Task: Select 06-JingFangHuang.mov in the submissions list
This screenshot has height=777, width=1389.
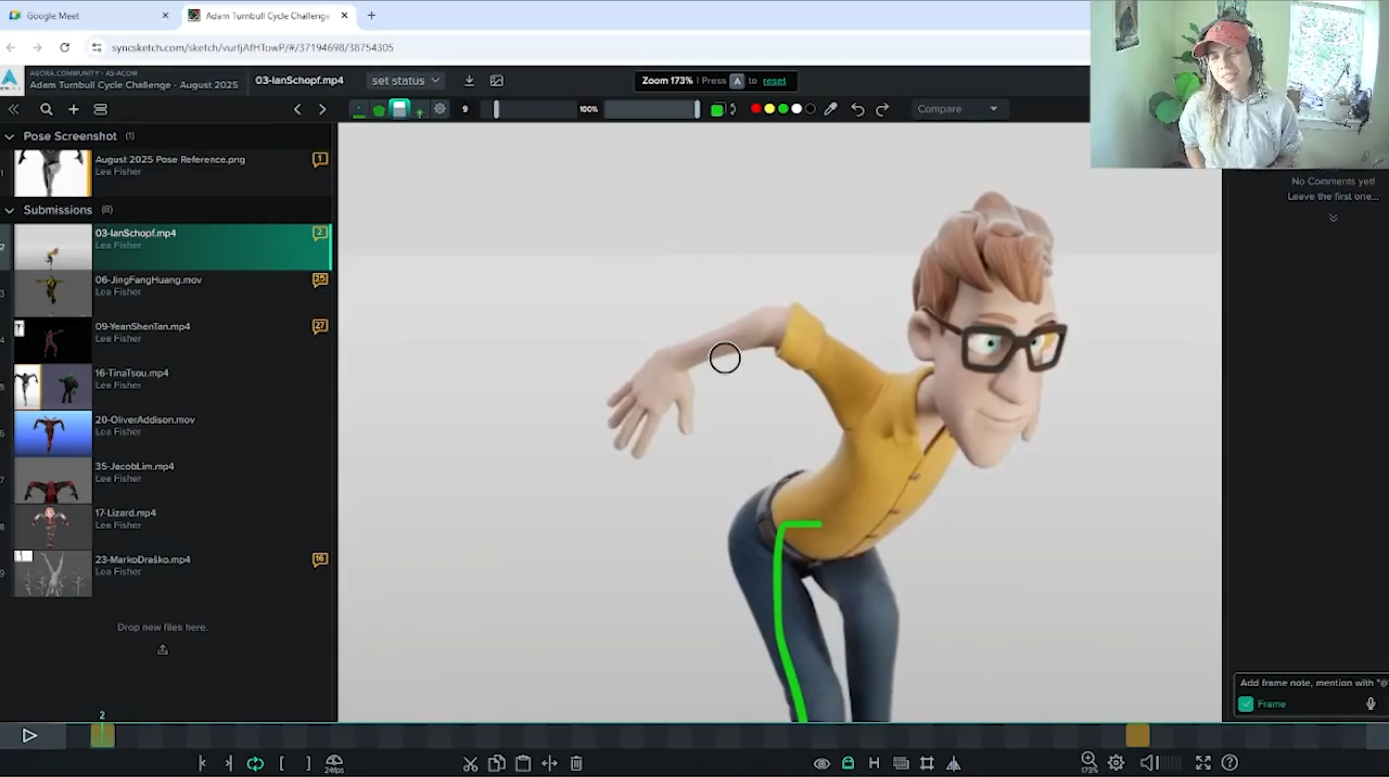Action: coord(148,280)
